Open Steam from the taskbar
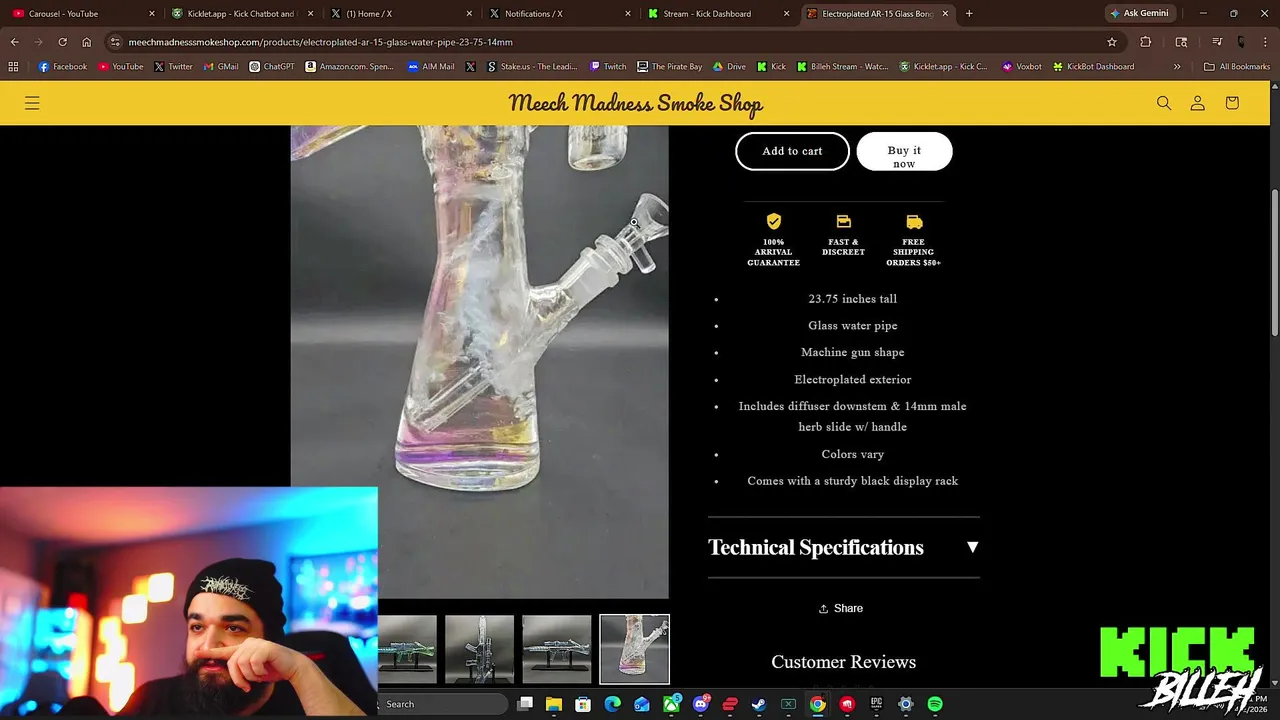1280x720 pixels. point(759,704)
